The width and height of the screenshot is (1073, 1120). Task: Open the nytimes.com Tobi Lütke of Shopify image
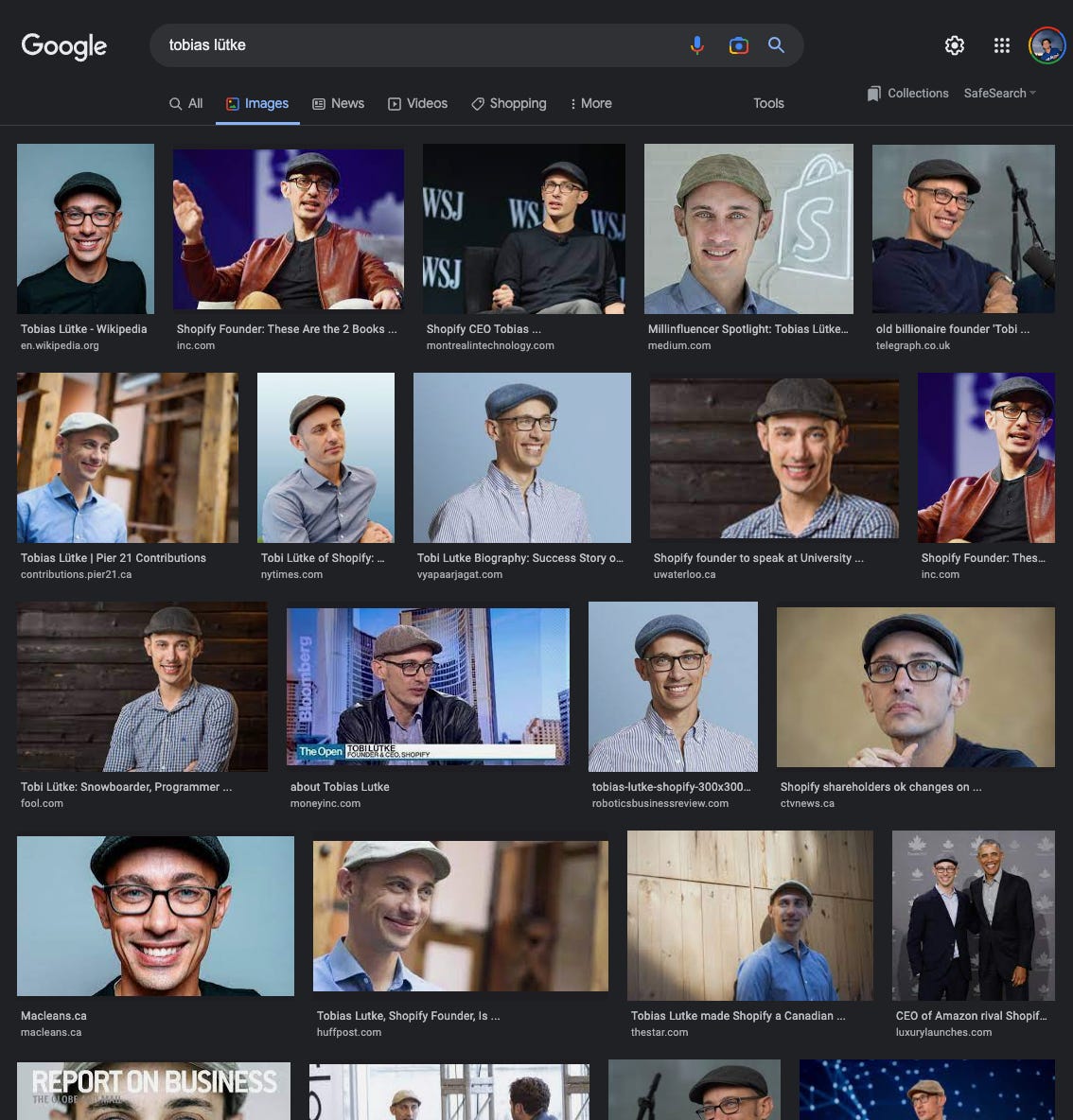point(325,458)
